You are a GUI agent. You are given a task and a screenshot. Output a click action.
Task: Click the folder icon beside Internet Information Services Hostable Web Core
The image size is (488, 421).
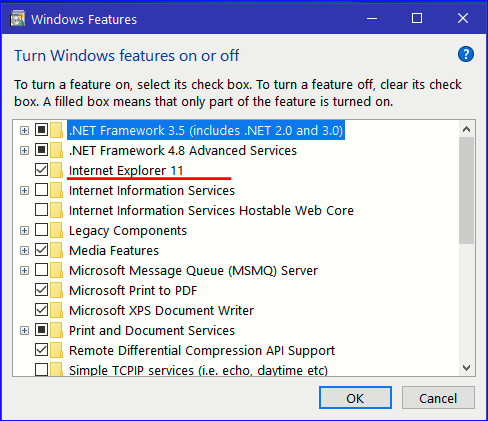57,210
